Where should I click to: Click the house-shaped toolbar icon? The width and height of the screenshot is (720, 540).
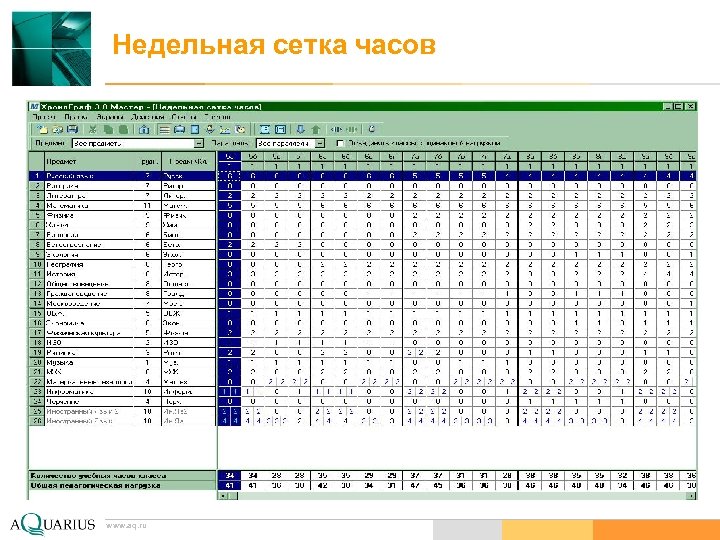pos(144,129)
